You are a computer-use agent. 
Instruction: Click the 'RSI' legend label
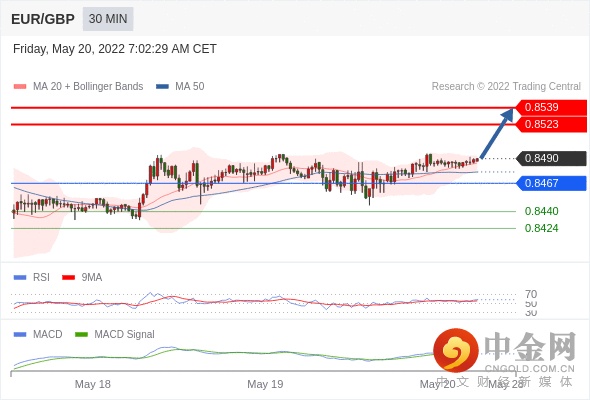click(41, 278)
